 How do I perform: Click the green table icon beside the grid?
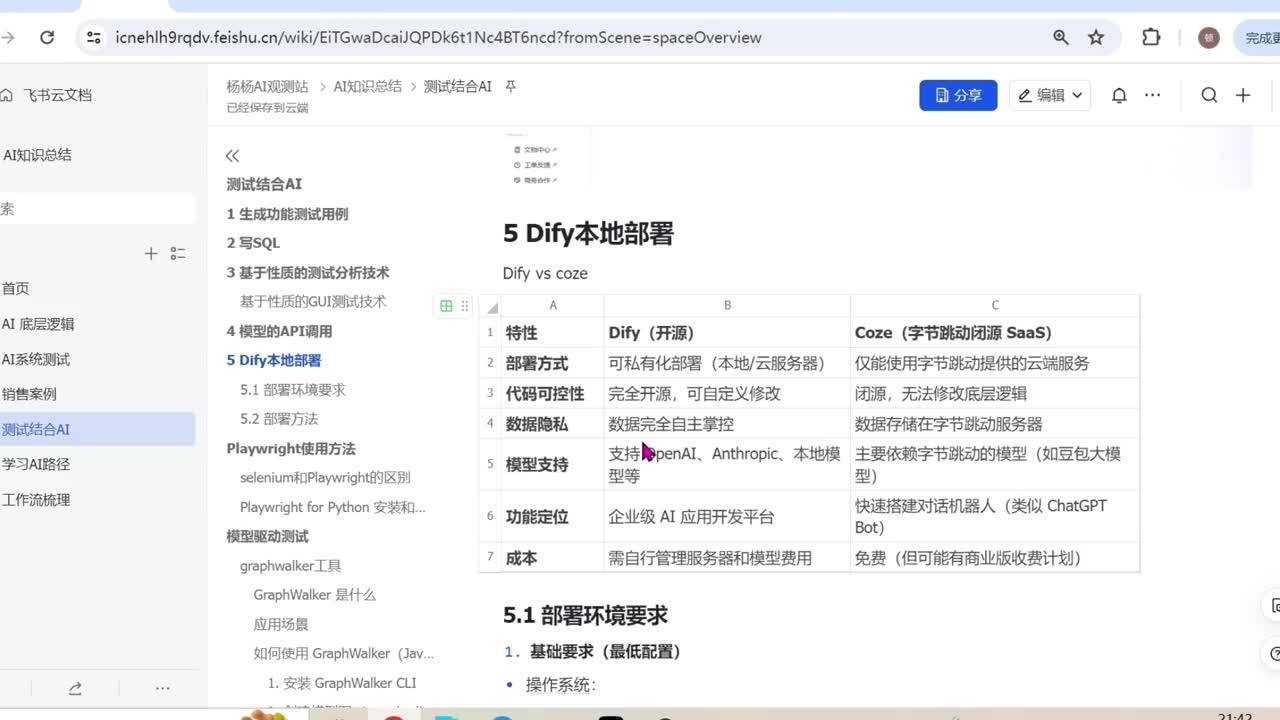point(446,306)
